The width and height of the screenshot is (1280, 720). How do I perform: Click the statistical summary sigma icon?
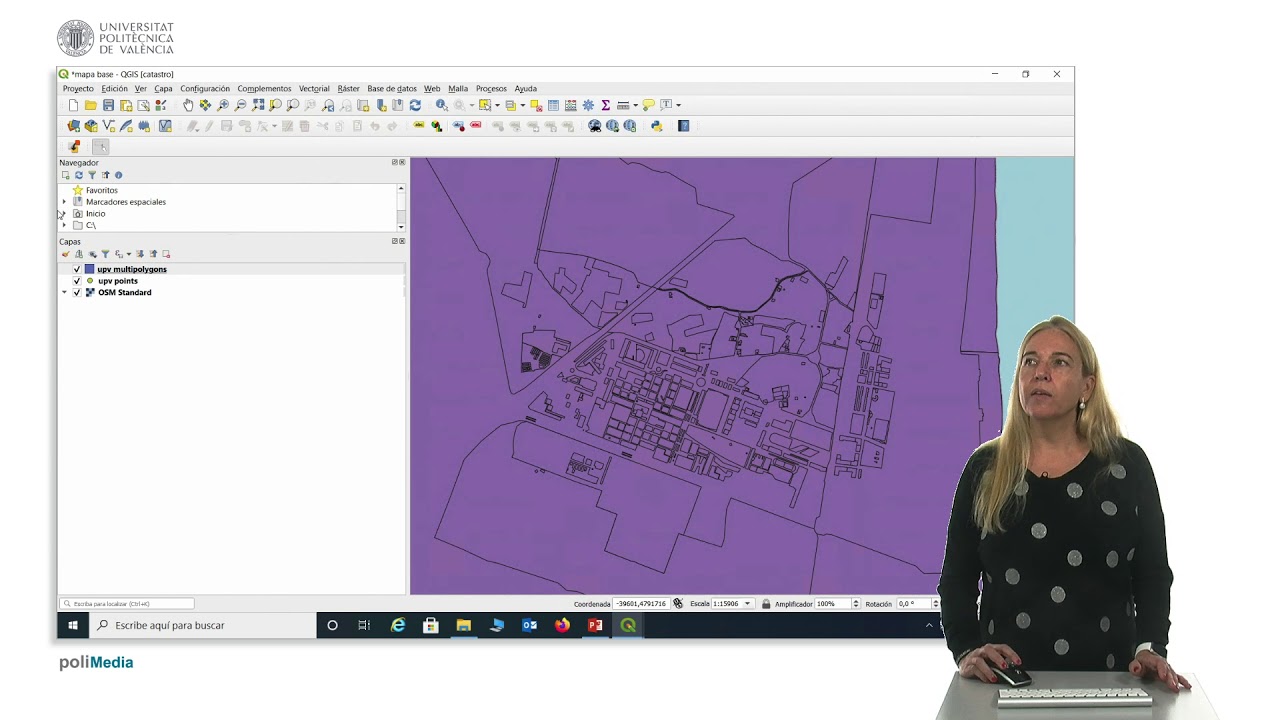tap(605, 105)
